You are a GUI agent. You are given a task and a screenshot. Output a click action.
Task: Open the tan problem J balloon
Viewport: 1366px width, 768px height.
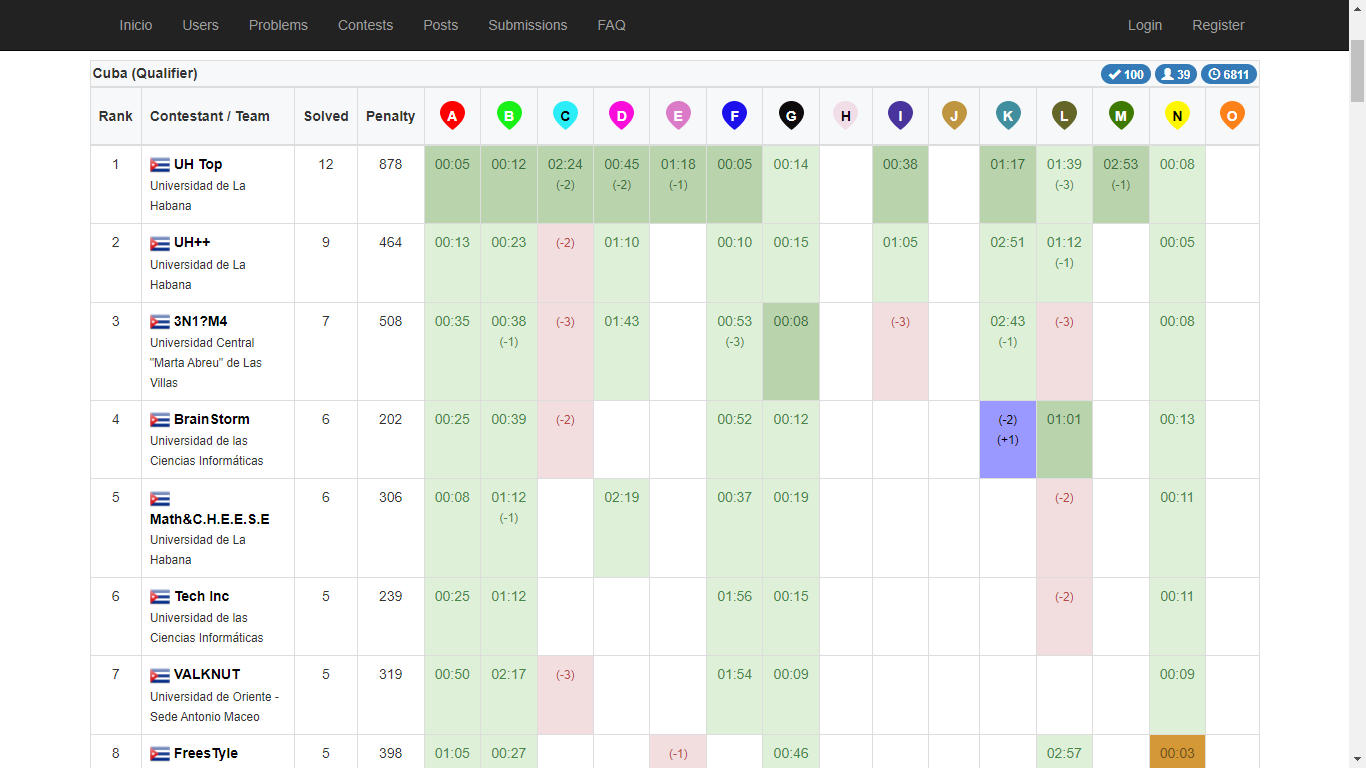pyautogui.click(x=954, y=116)
